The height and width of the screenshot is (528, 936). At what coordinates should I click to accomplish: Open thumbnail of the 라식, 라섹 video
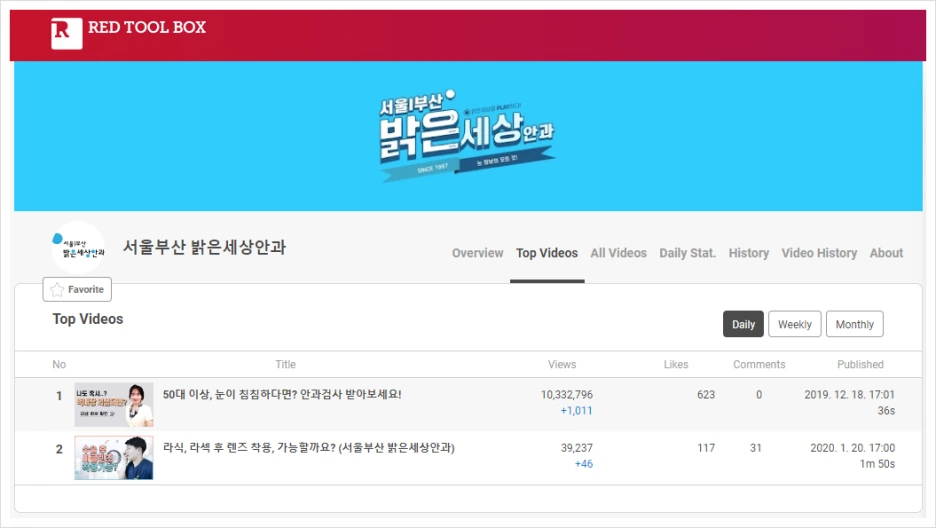pyautogui.click(x=114, y=458)
